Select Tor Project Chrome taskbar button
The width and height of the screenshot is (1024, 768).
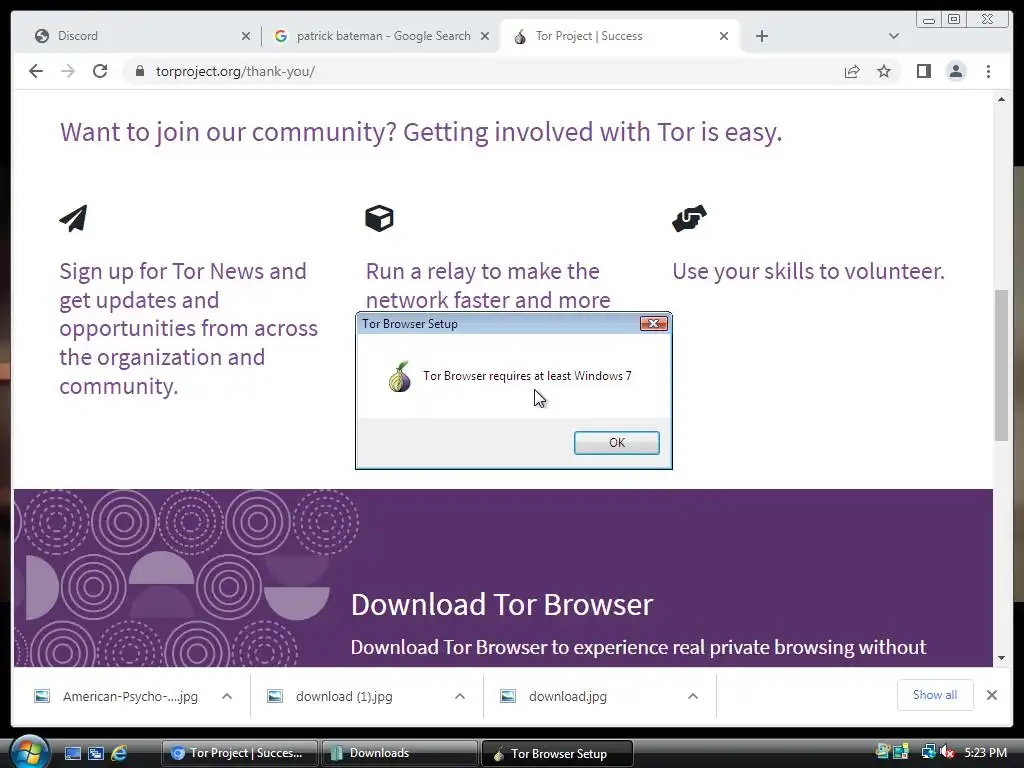(x=239, y=753)
